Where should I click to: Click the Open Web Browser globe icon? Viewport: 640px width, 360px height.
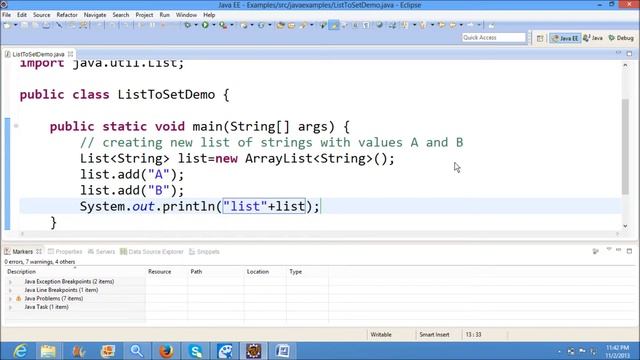379,25
